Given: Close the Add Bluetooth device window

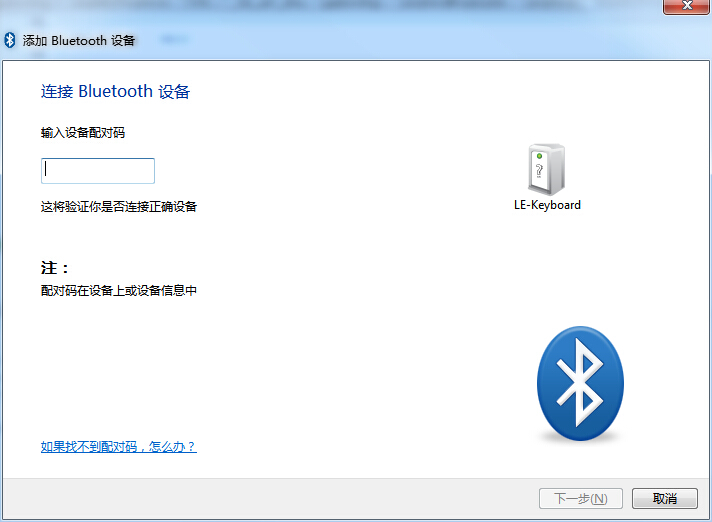Looking at the screenshot, I should click(687, 6).
